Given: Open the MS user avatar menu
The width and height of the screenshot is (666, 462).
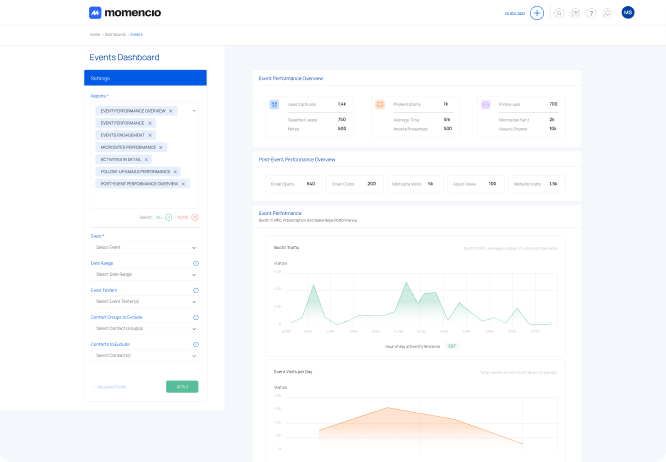Looking at the screenshot, I should [628, 13].
